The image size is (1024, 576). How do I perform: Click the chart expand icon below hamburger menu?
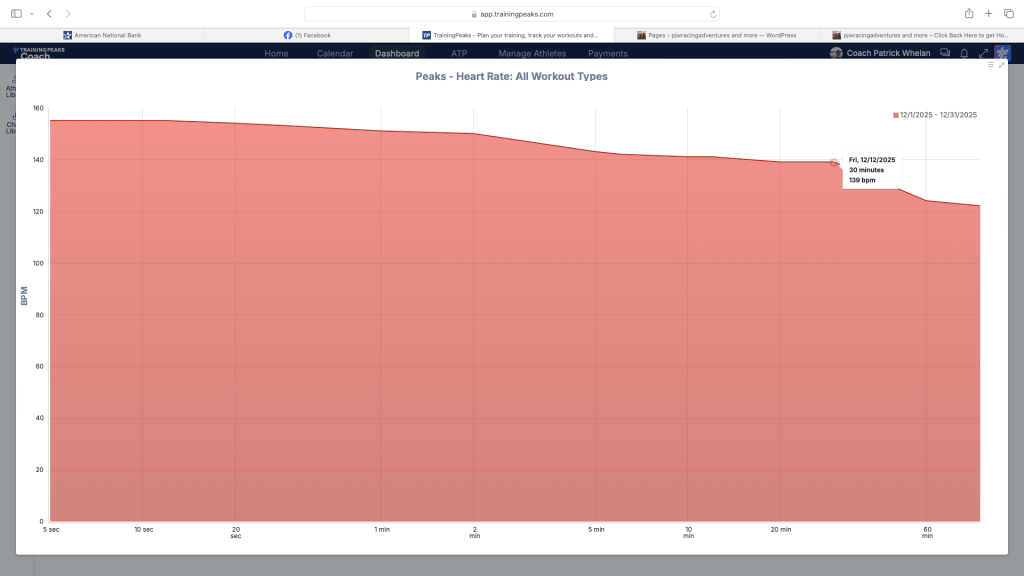[x=1003, y=65]
